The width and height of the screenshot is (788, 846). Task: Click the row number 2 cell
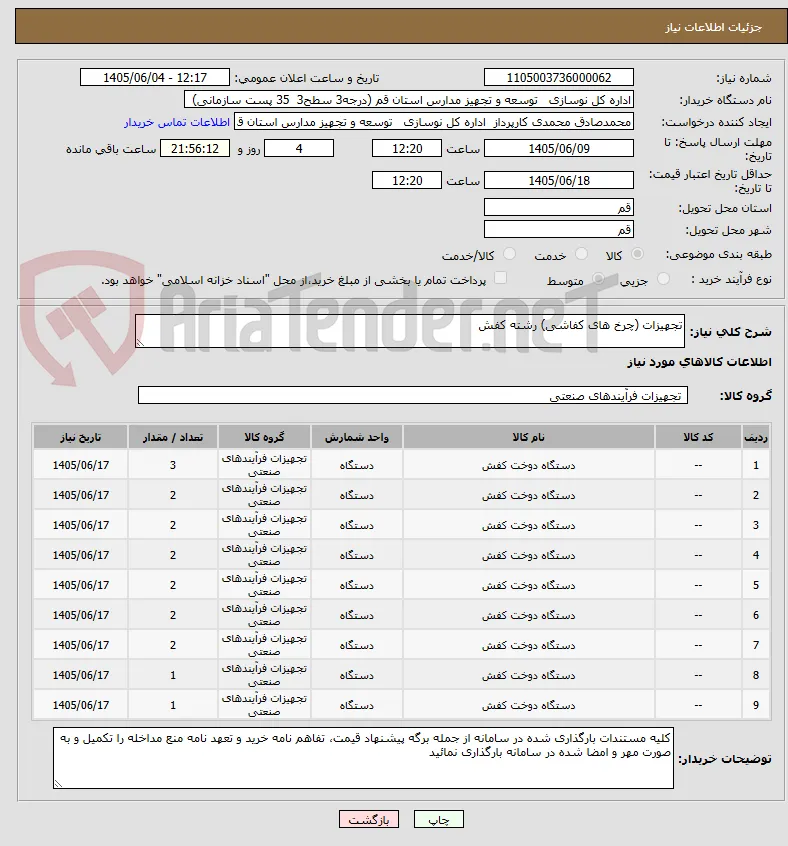(x=756, y=495)
